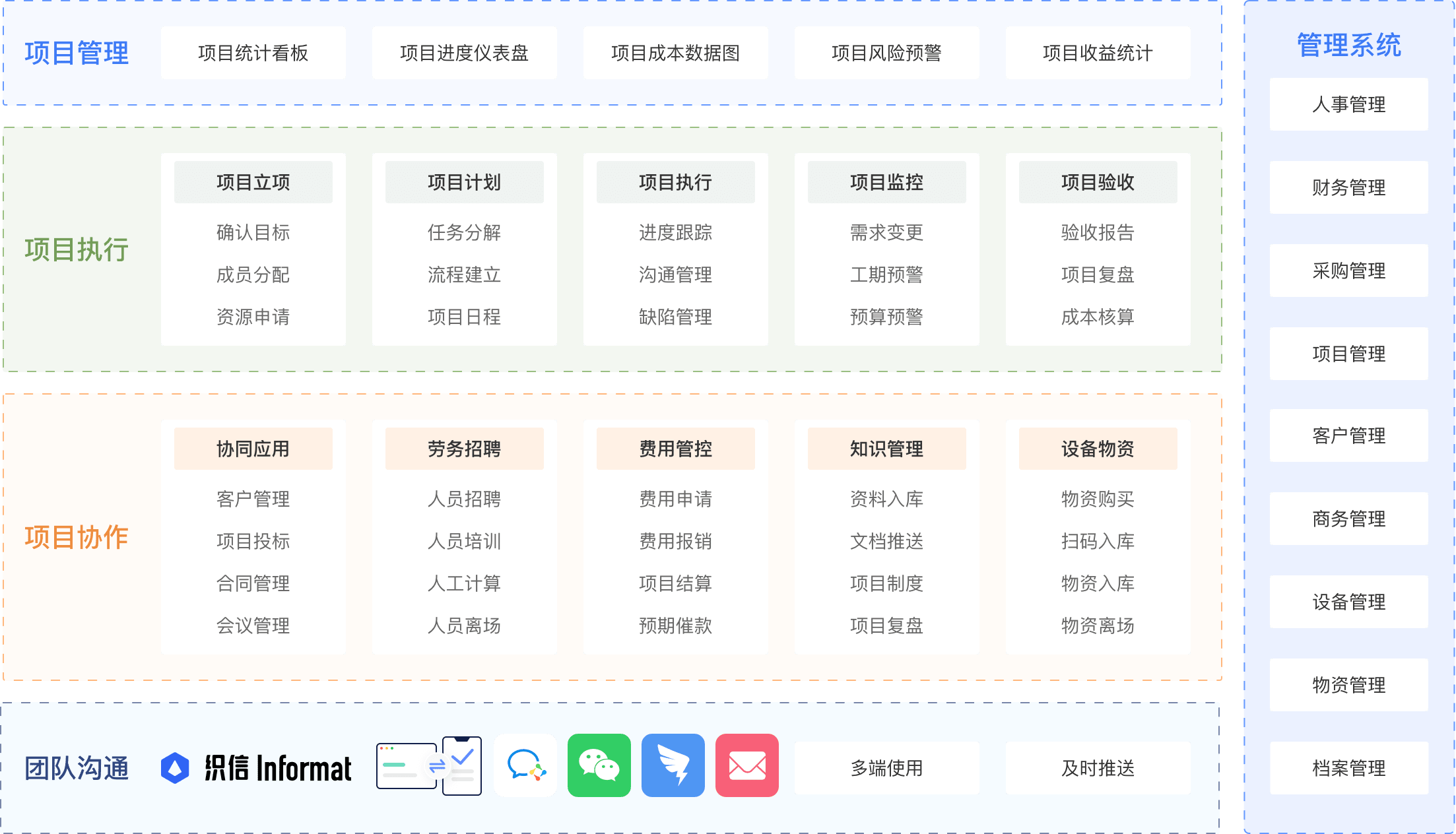Viewport: 1456px width, 834px height.
Task: Select the 多端使用 button
Action: click(x=886, y=767)
